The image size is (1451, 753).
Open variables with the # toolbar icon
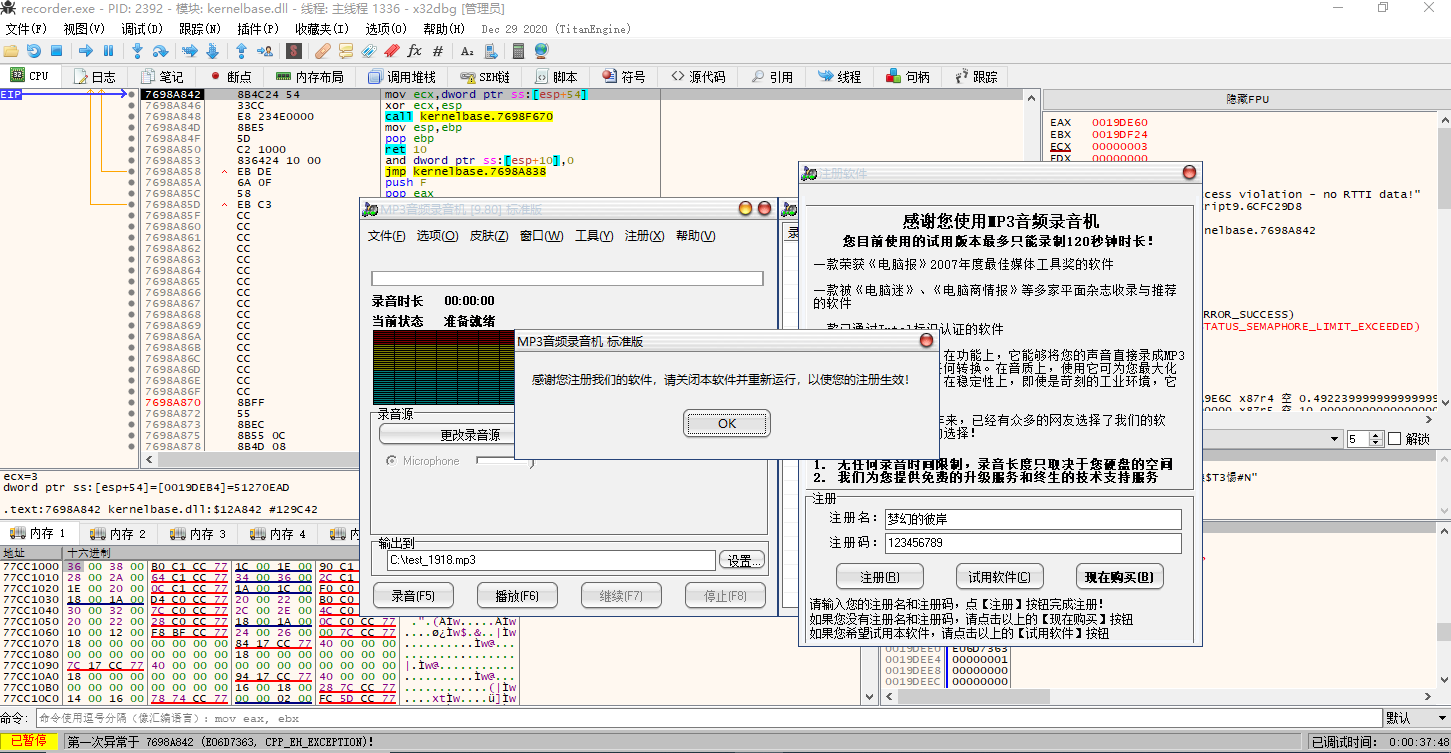[x=438, y=51]
